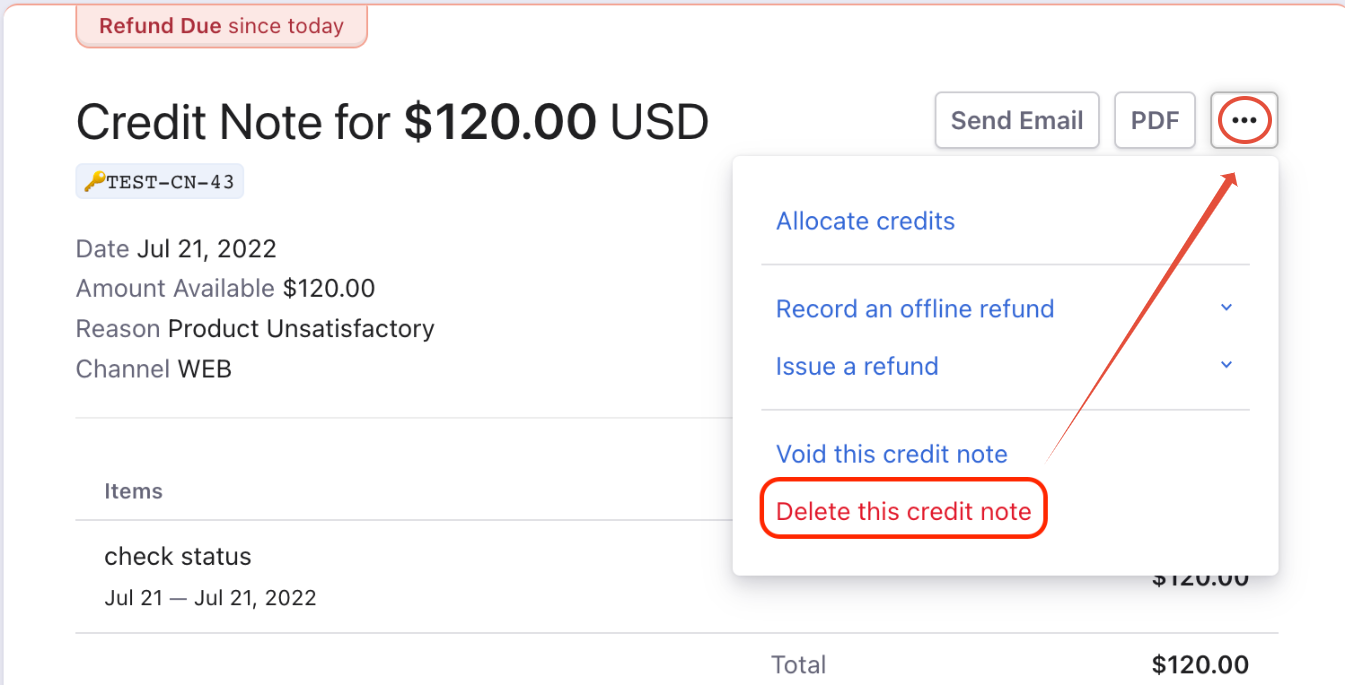Image resolution: width=1345 pixels, height=685 pixels.
Task: Select Void this credit note
Action: [x=892, y=454]
